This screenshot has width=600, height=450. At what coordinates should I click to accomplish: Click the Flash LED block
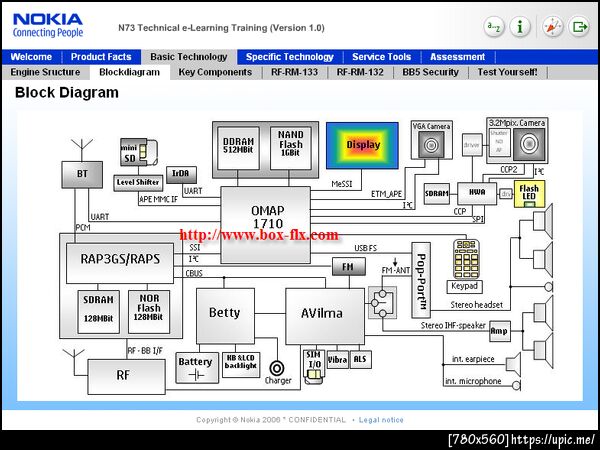(529, 194)
